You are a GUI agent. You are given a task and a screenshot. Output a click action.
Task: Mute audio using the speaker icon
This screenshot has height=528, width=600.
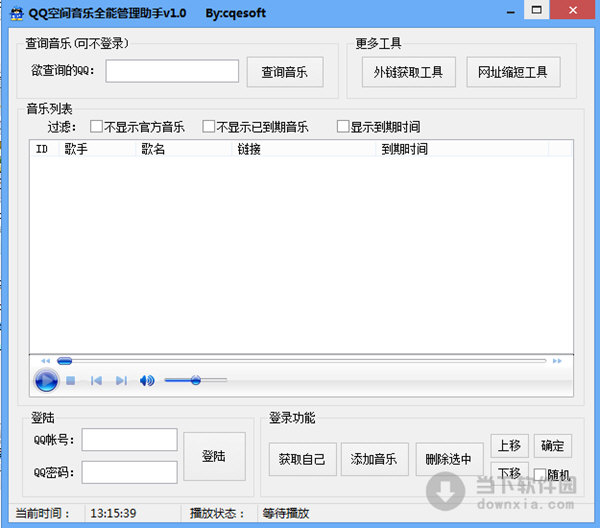[147, 380]
